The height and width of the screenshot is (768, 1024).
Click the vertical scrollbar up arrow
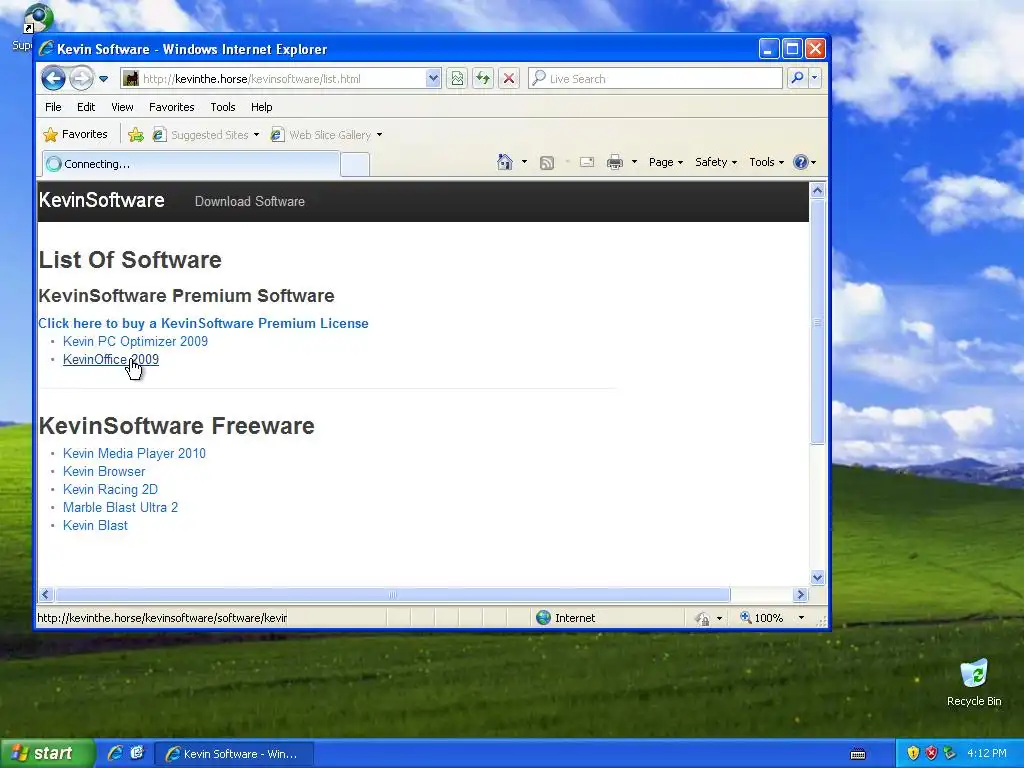pos(817,191)
